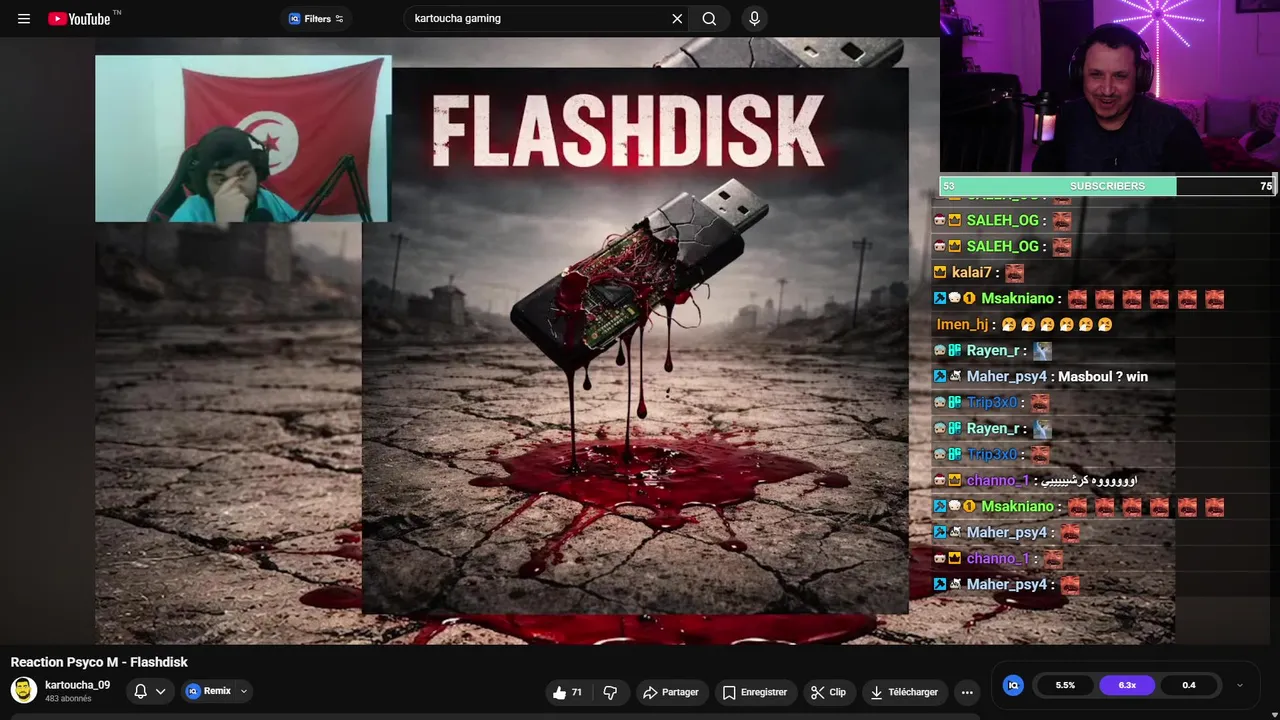Select the 5.5% stat pill
Screen dimensions: 1280x720
(x=1065, y=685)
